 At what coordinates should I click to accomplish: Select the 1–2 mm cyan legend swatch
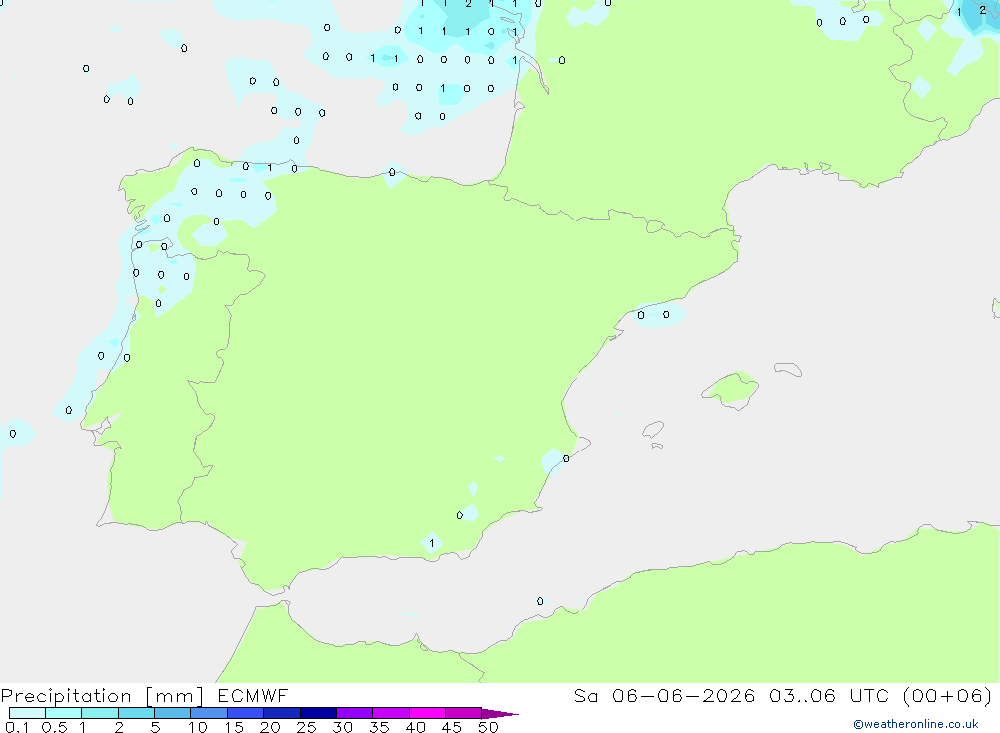(x=100, y=713)
